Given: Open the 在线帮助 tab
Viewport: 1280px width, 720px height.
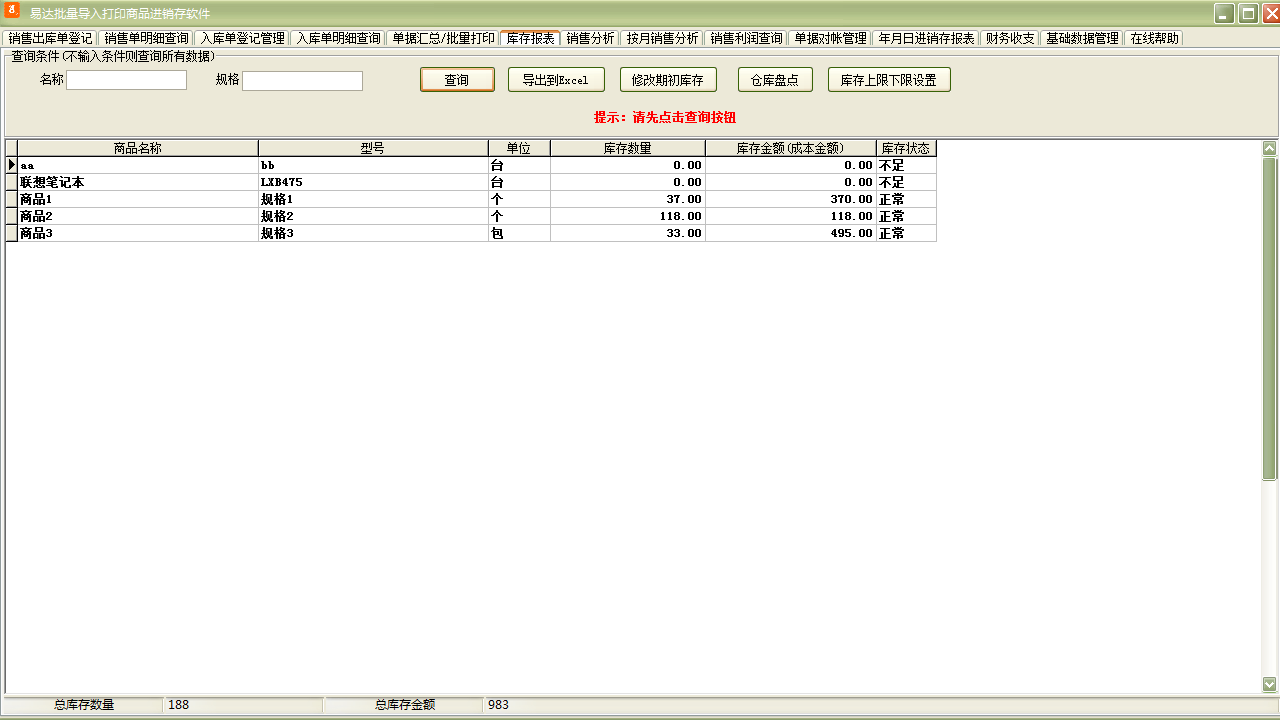Looking at the screenshot, I should 1154,39.
